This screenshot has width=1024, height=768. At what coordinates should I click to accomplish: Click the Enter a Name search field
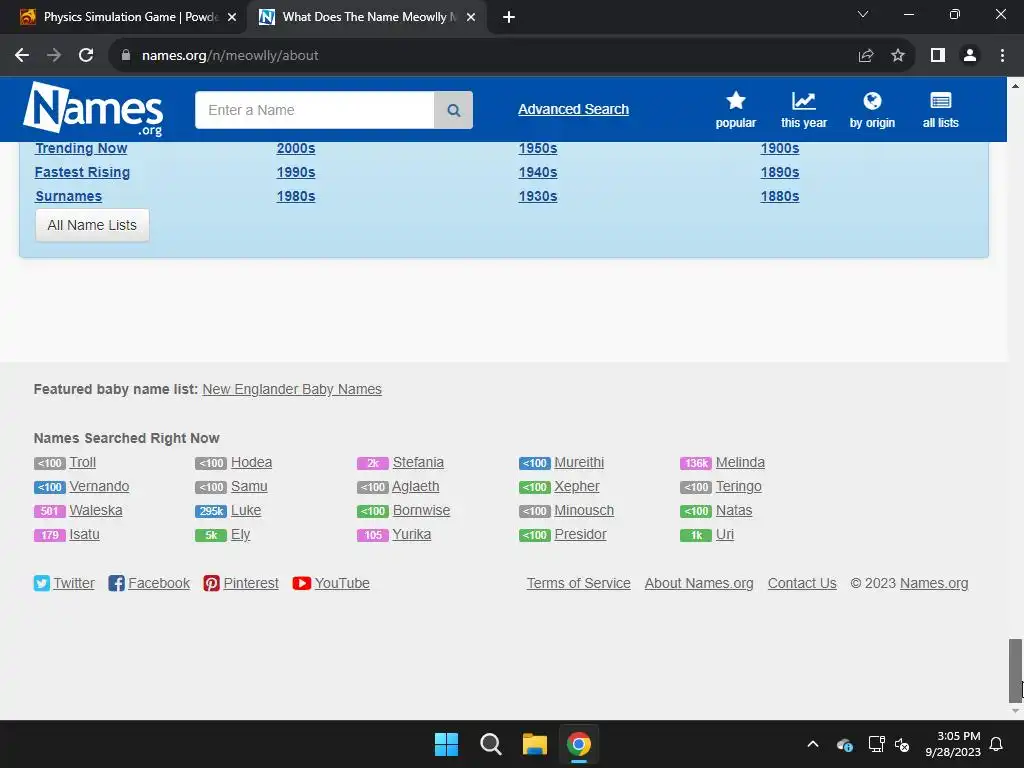[x=315, y=110]
